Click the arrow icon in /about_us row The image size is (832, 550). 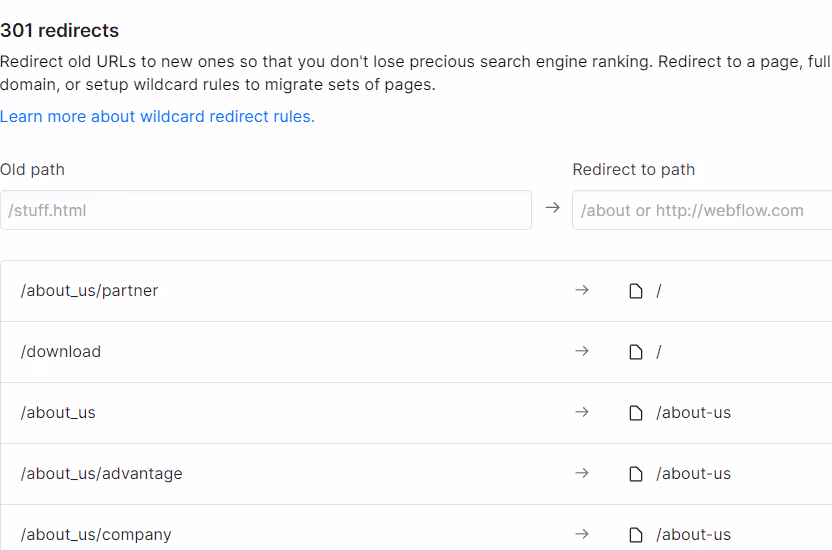pyautogui.click(x=582, y=412)
